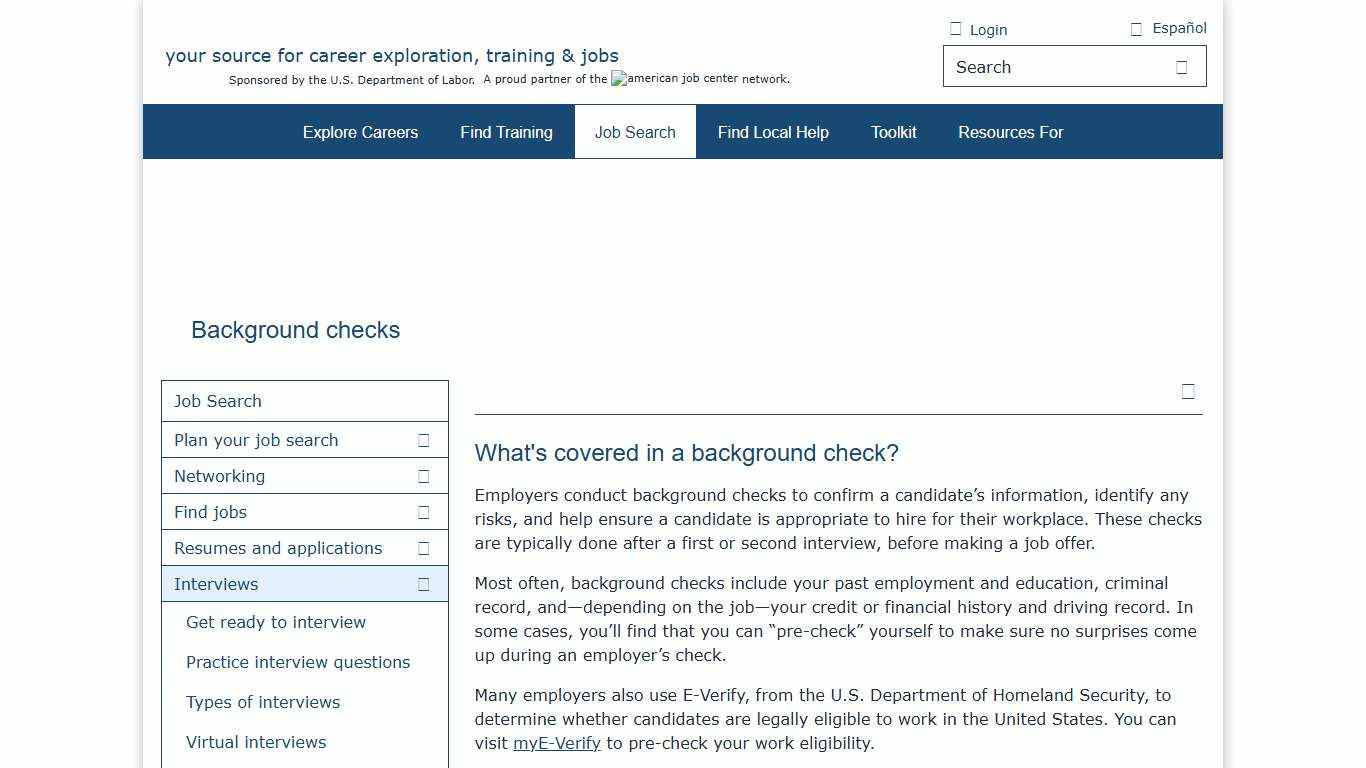Expand the Find jobs section
This screenshot has height=768, width=1366.
(422, 512)
